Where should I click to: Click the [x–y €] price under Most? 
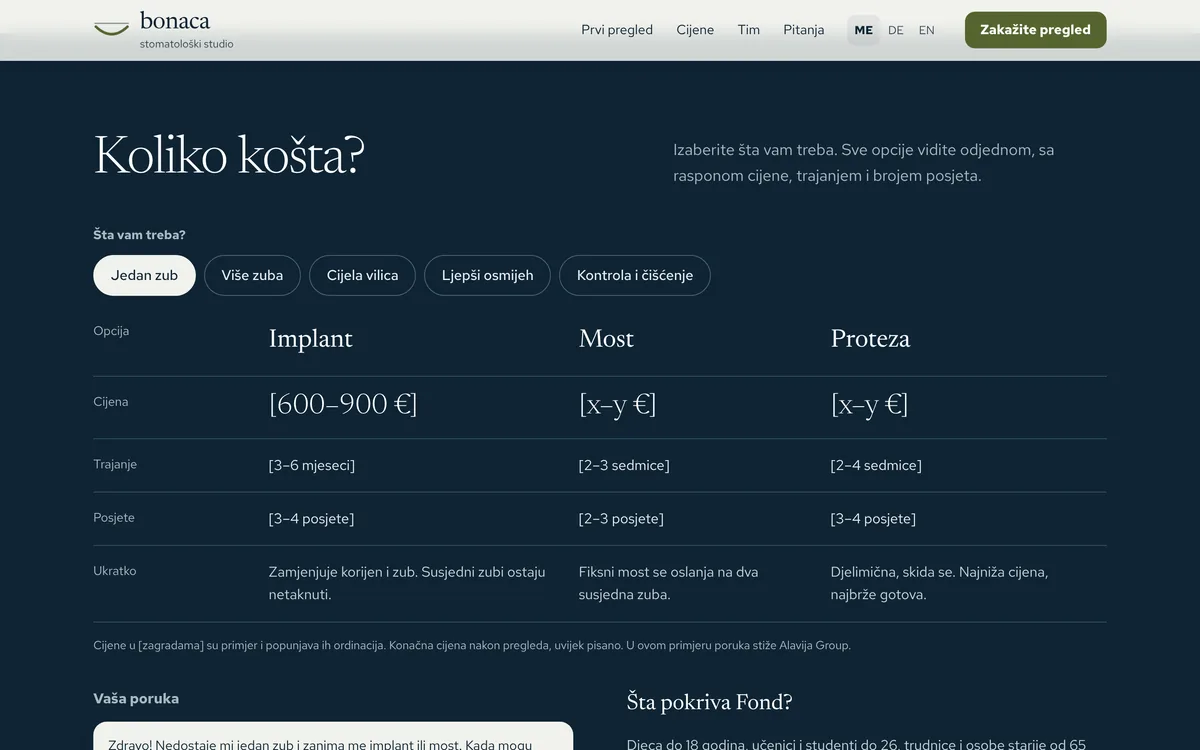(617, 404)
